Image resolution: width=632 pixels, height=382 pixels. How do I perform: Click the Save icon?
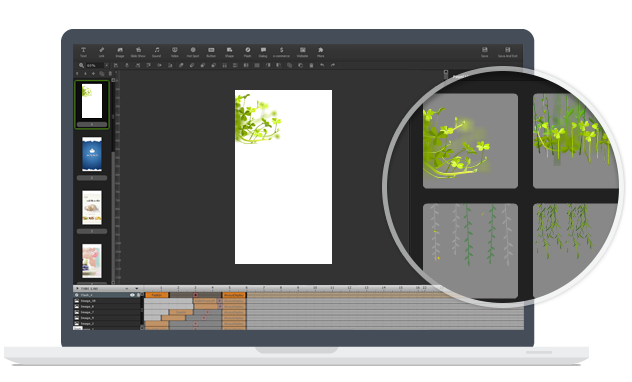tap(484, 52)
